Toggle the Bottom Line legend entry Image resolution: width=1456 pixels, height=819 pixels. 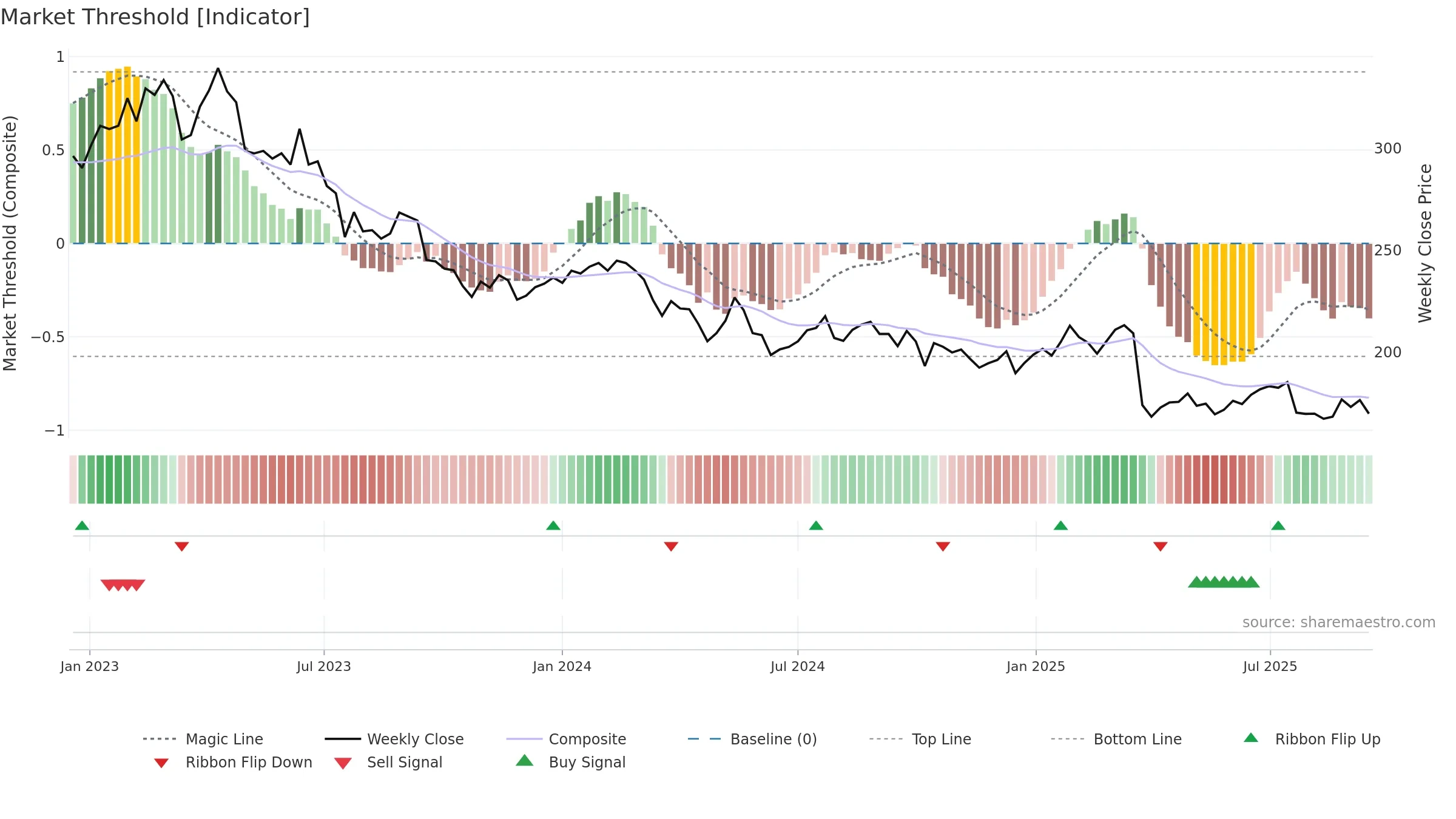tap(1116, 739)
